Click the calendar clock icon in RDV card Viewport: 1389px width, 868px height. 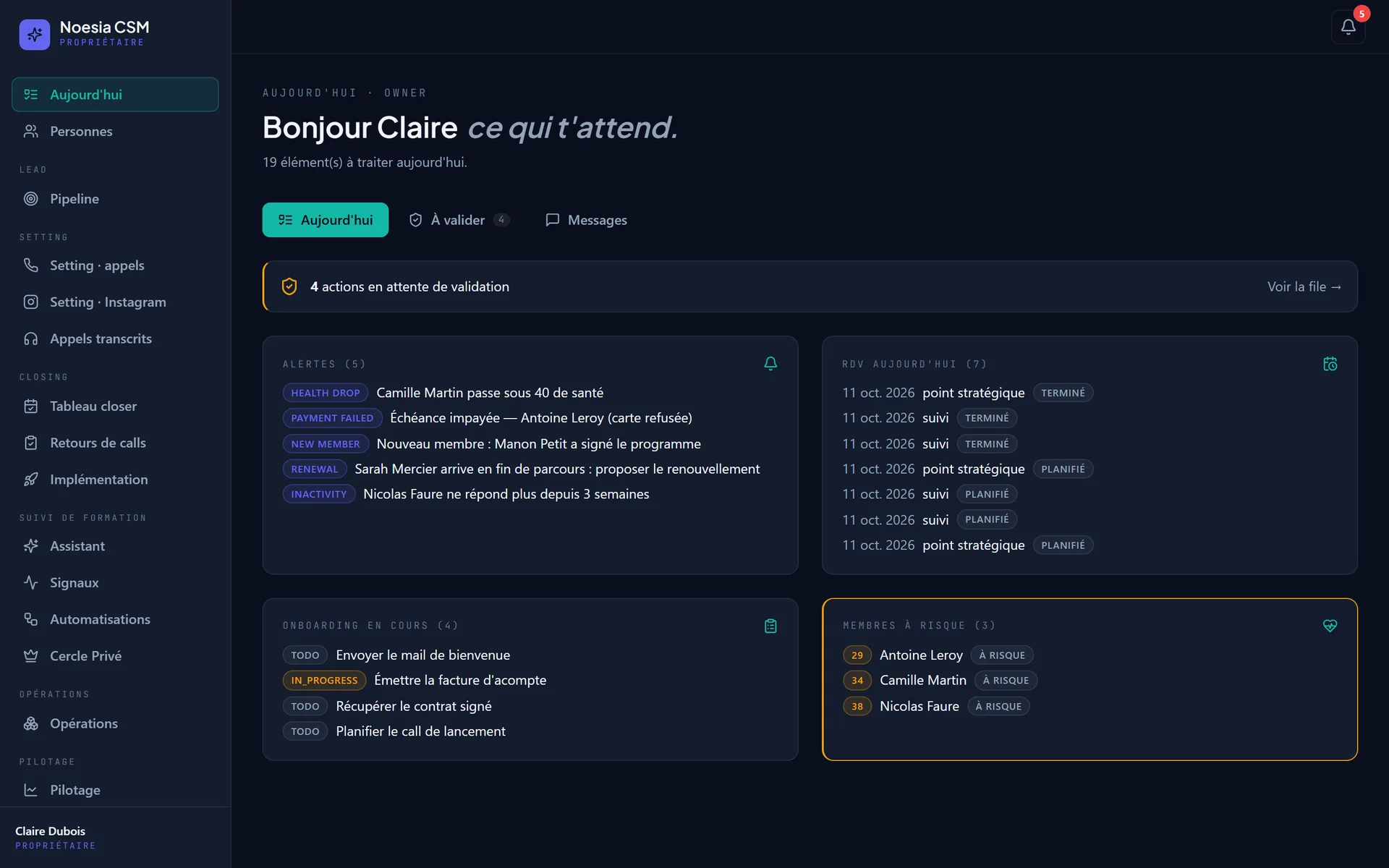click(x=1330, y=364)
